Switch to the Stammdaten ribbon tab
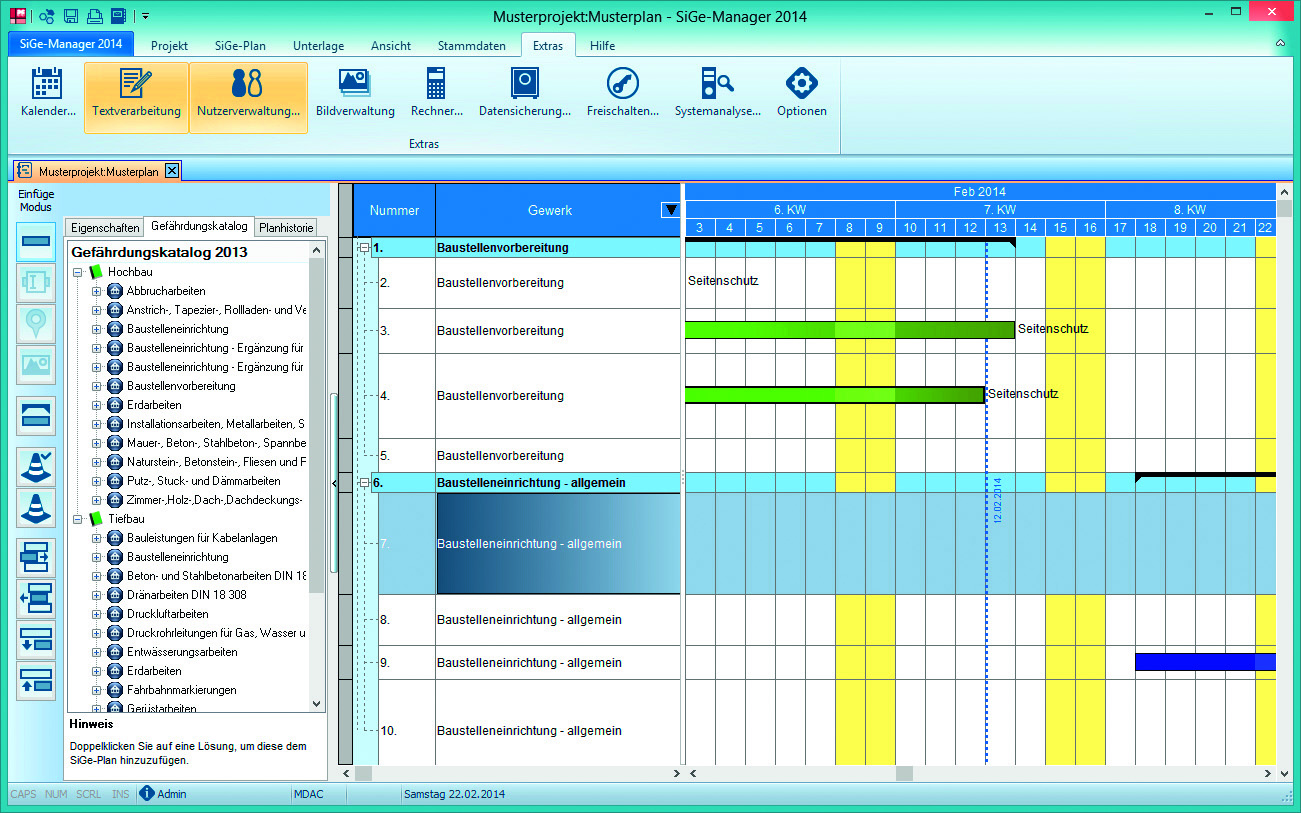This screenshot has width=1301, height=813. click(470, 46)
